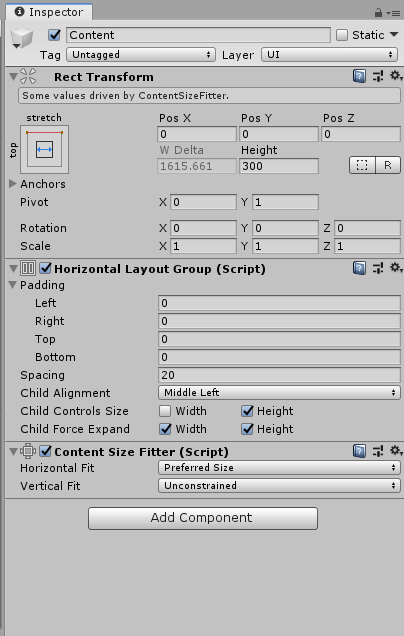Disable the Horizontal Layout Group component

click(45, 268)
